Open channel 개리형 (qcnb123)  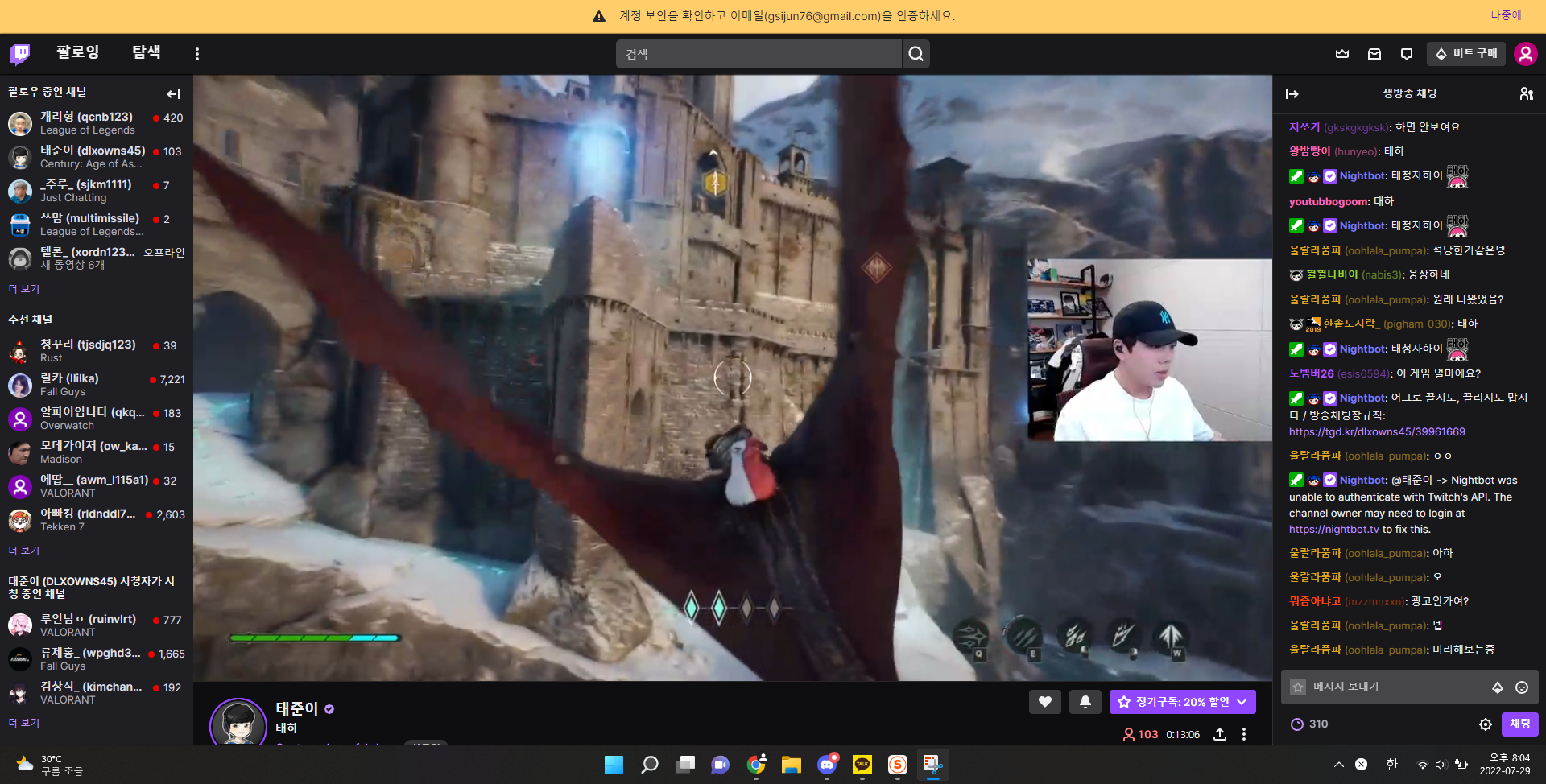tap(97, 123)
